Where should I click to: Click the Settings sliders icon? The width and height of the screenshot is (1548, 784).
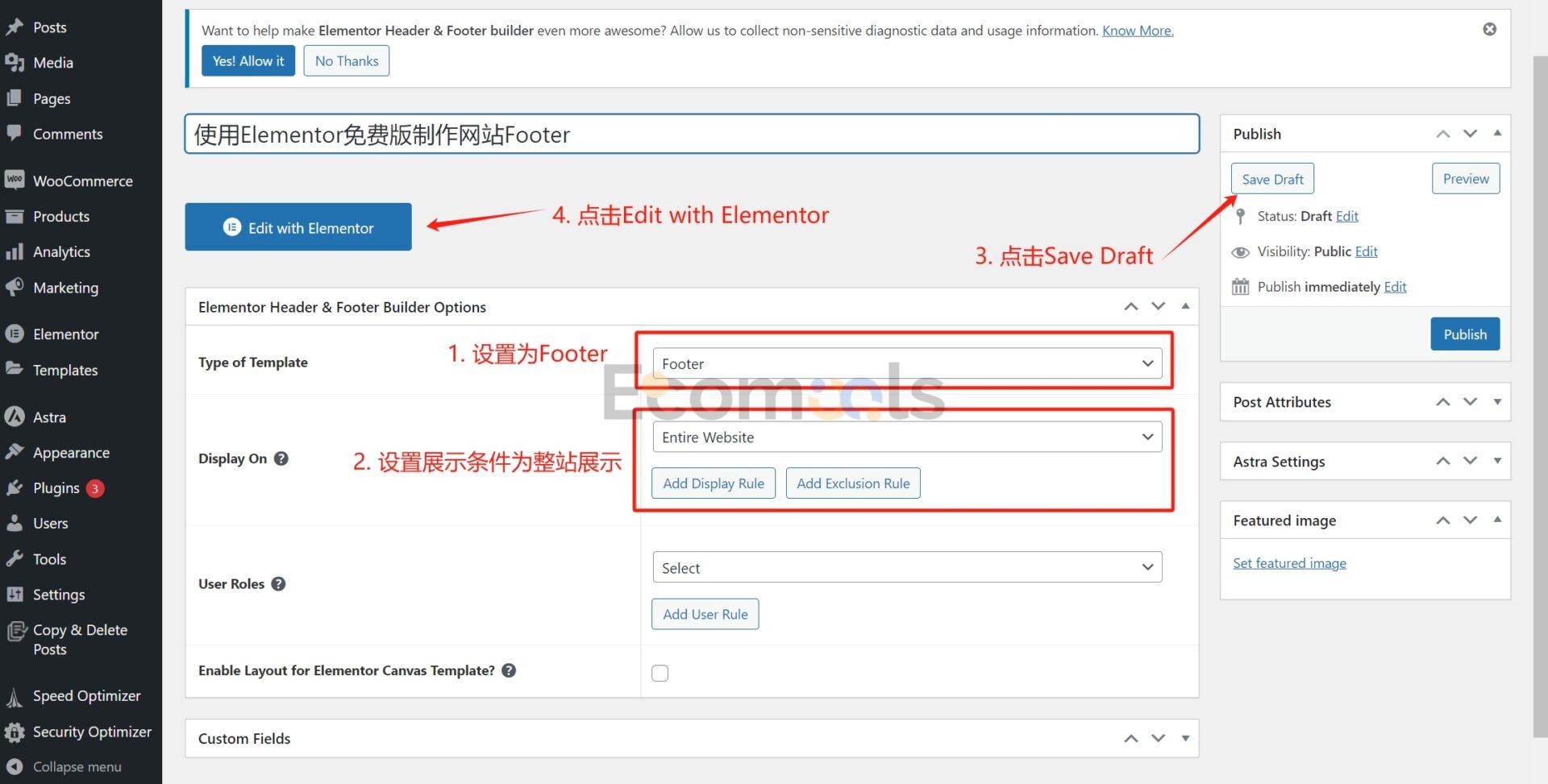point(15,594)
